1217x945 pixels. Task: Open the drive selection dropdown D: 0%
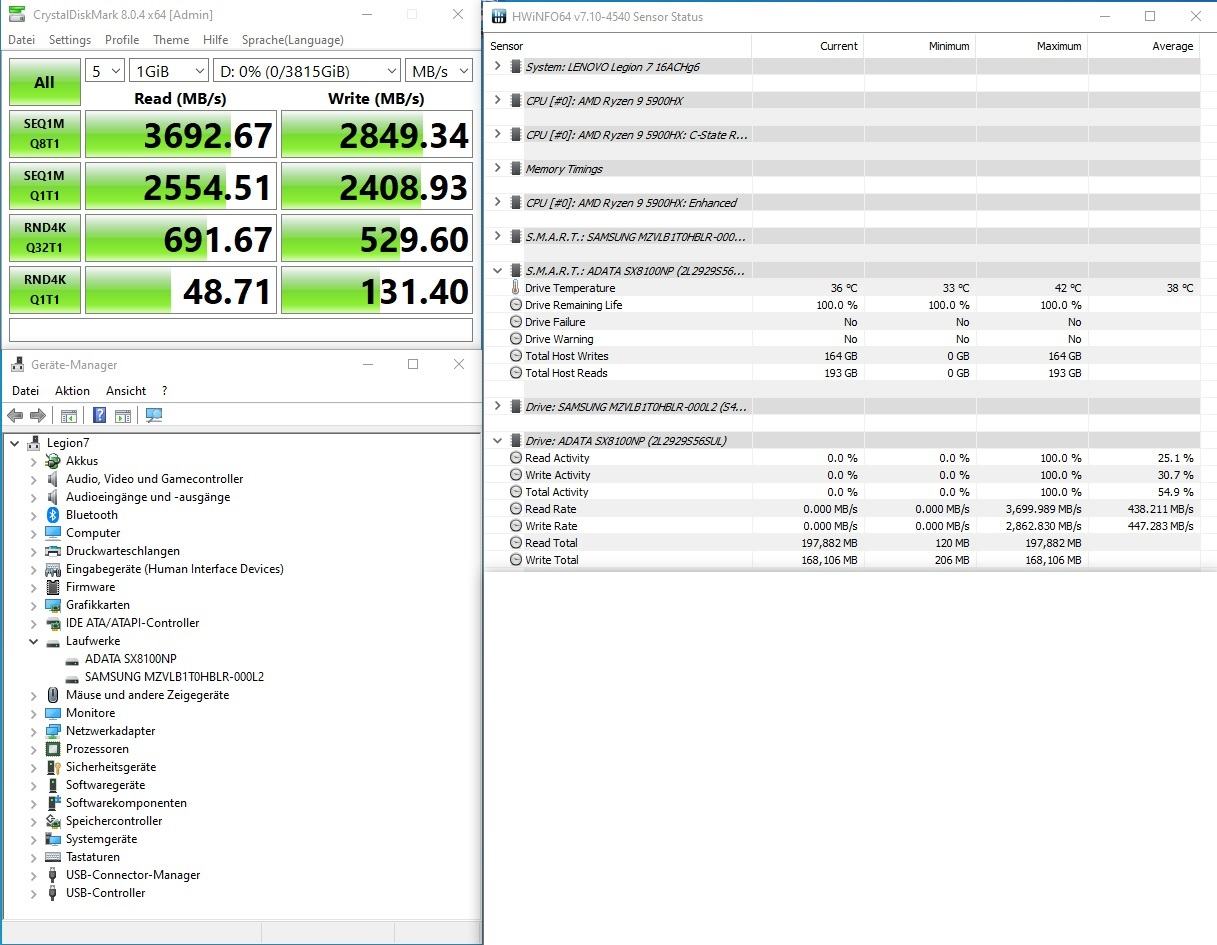(x=307, y=71)
